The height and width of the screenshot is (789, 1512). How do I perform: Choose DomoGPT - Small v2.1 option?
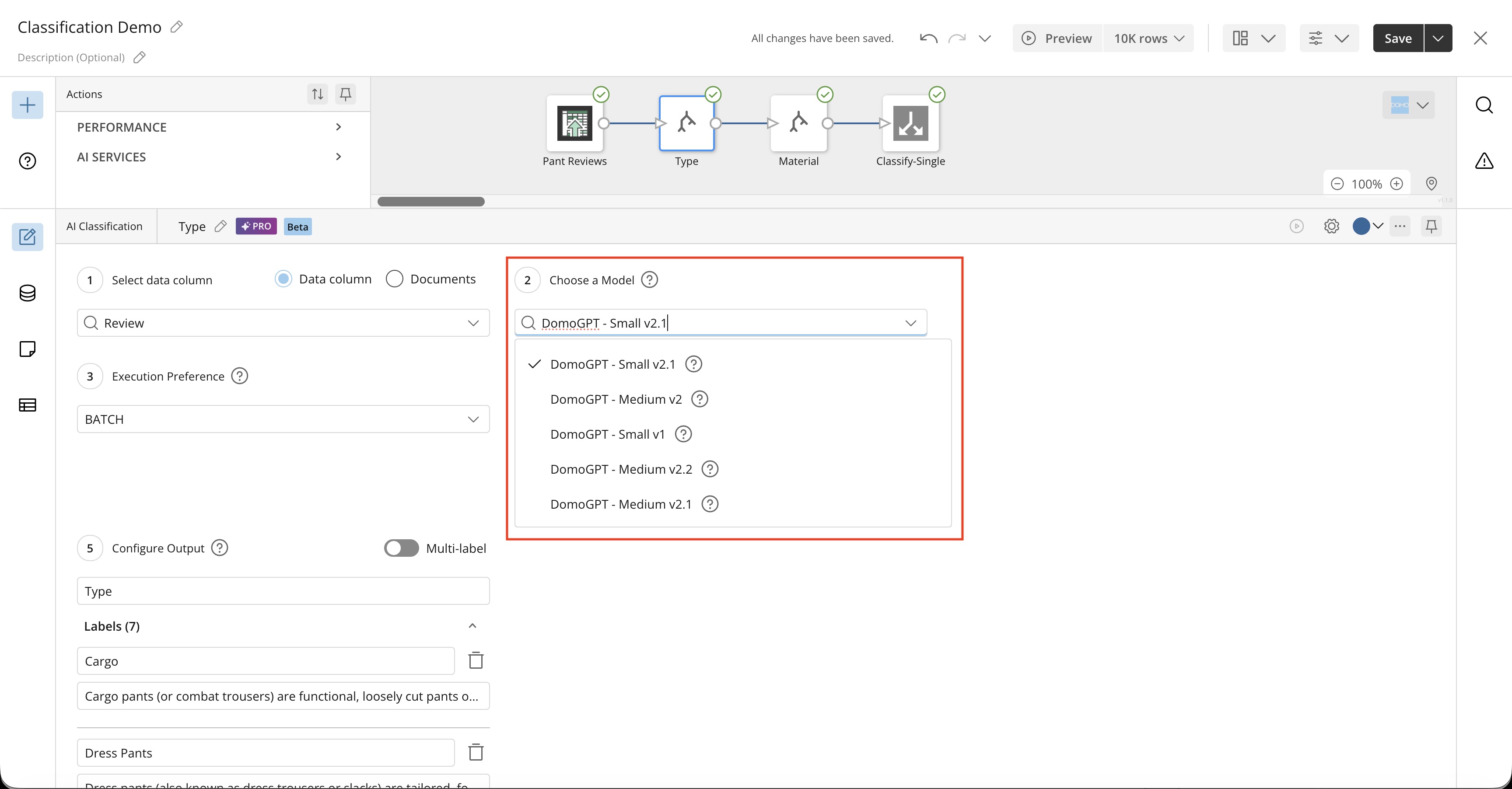point(733,364)
